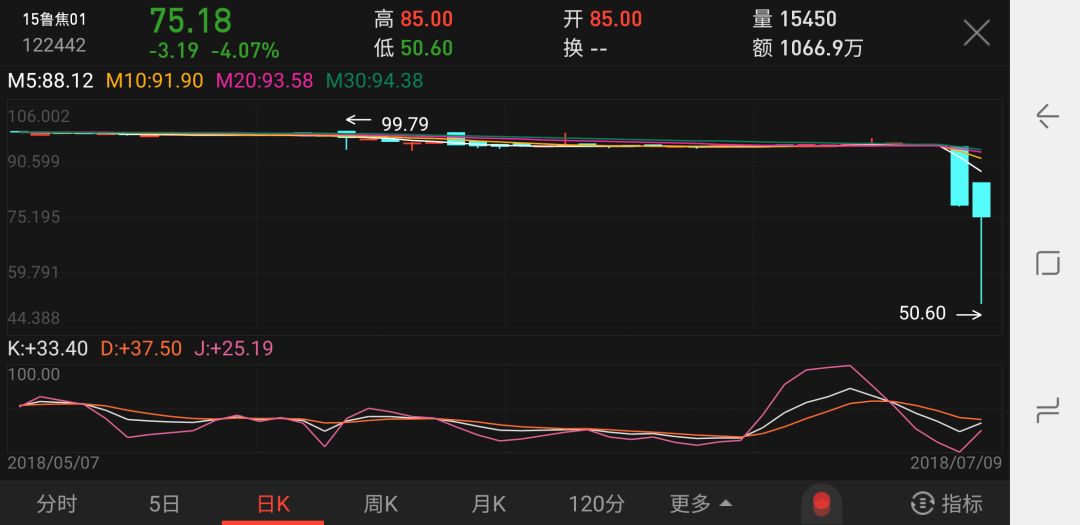This screenshot has width=1080, height=525.
Task: Open the 指标 indicator settings
Action: 948,504
